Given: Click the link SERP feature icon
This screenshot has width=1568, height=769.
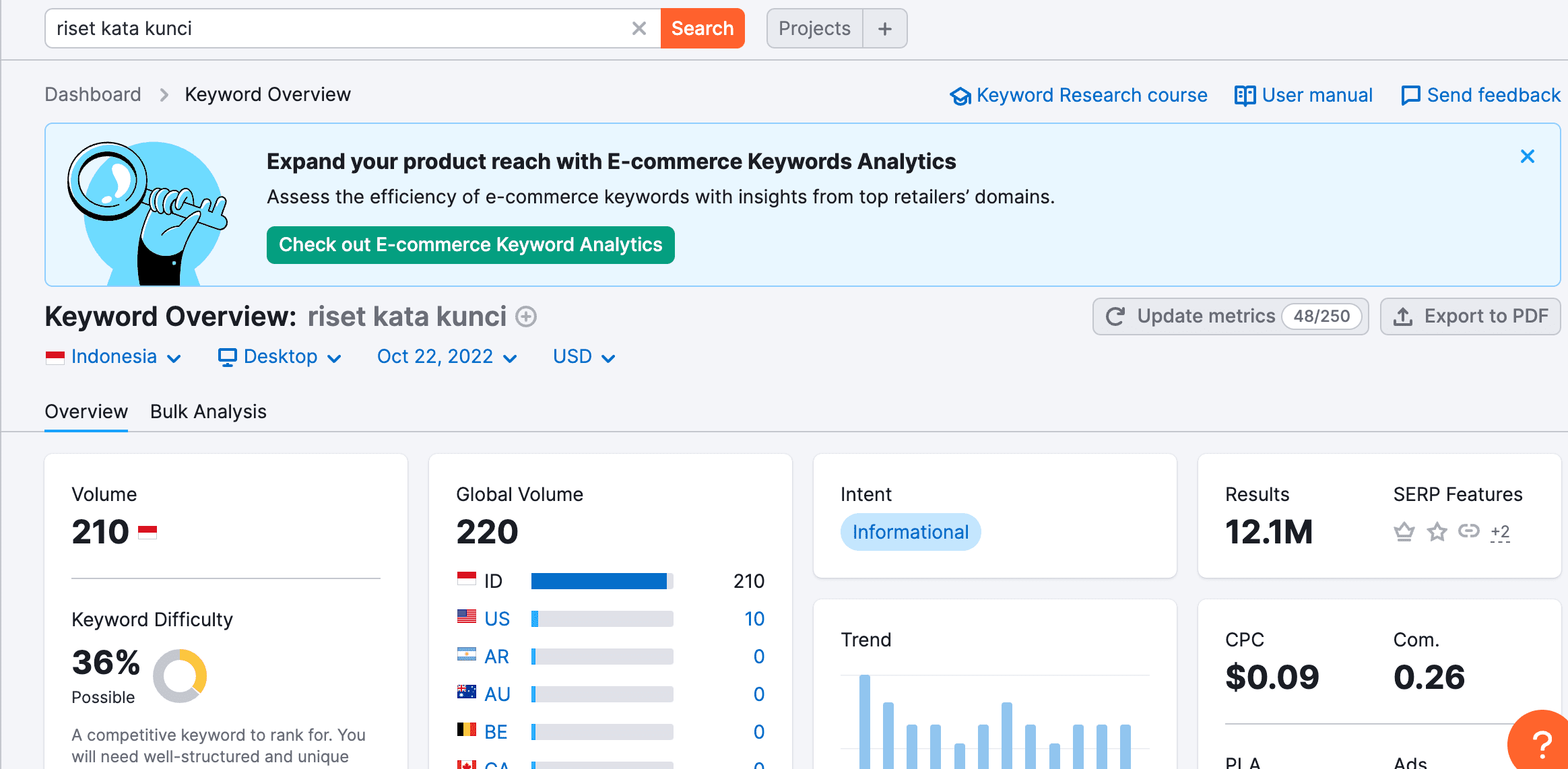Looking at the screenshot, I should click(x=1468, y=531).
